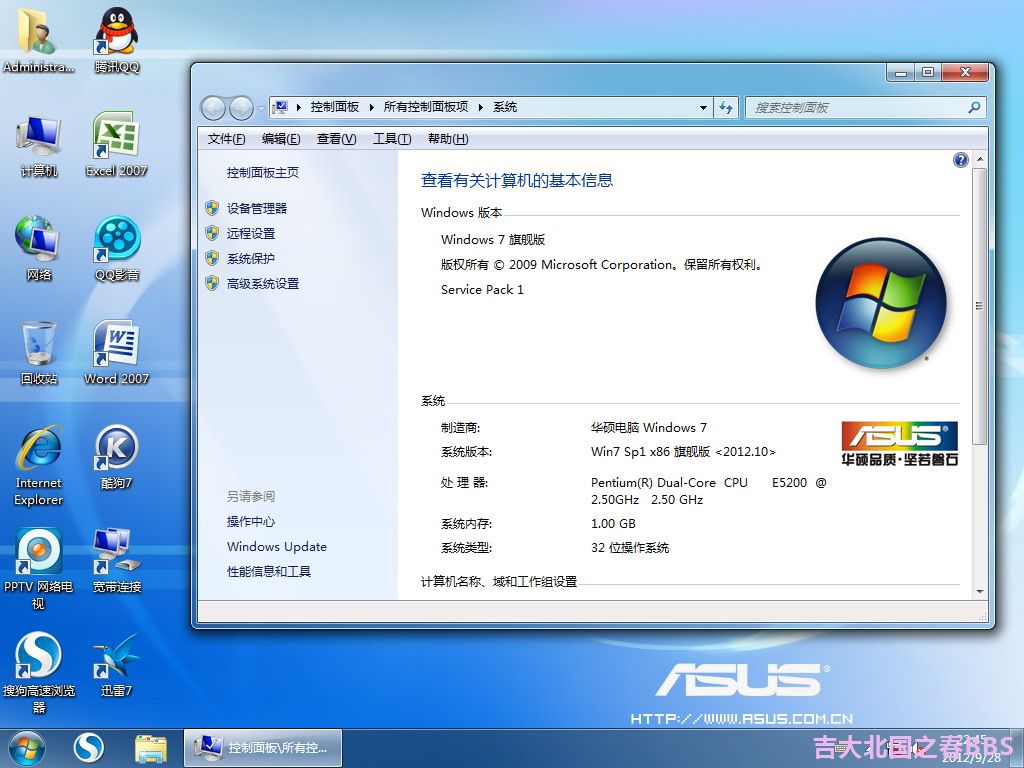Open the address bar history dropdown

click(703, 108)
